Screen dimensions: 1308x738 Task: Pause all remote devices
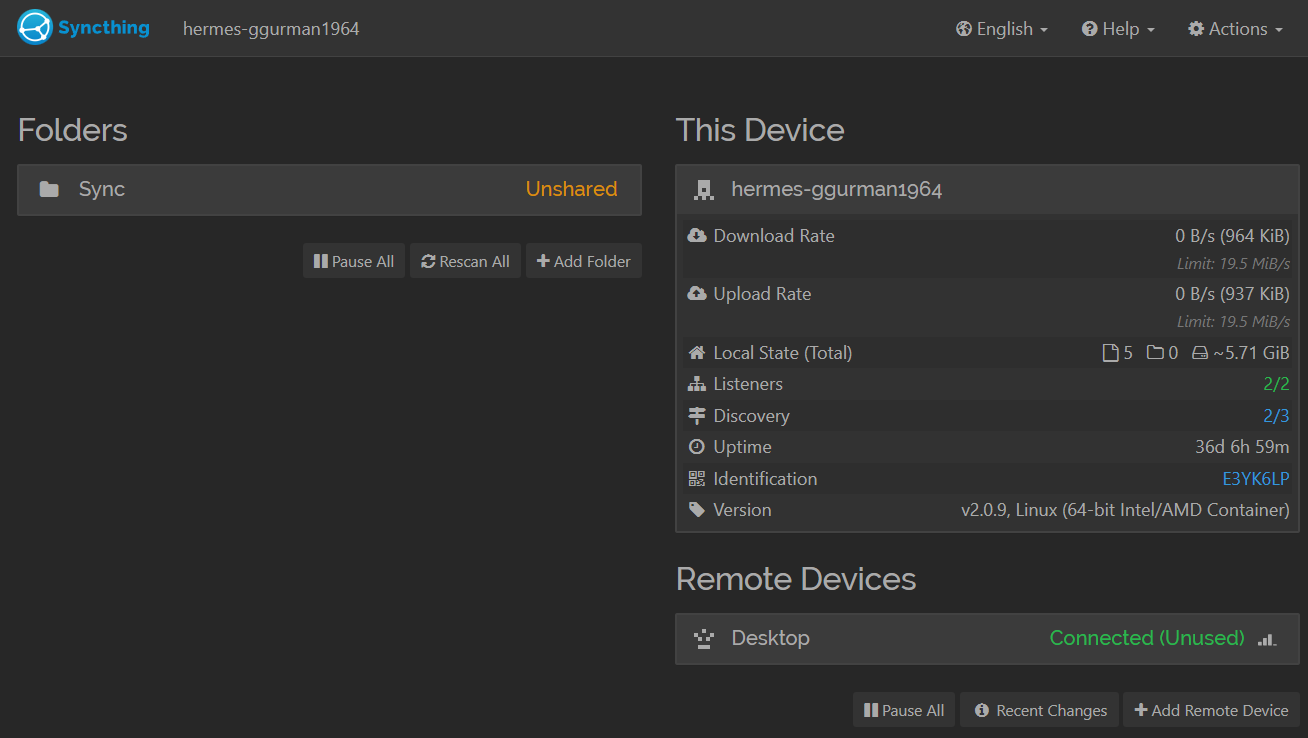[904, 710]
